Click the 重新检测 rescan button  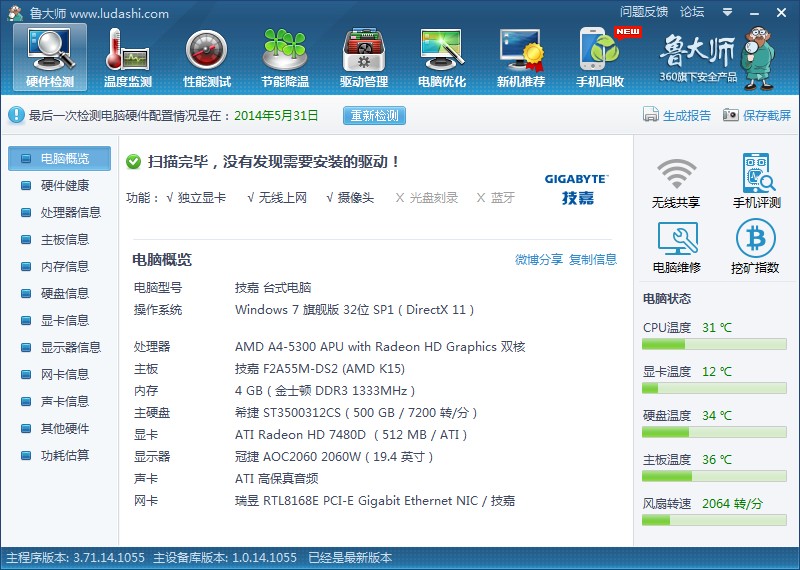point(374,115)
